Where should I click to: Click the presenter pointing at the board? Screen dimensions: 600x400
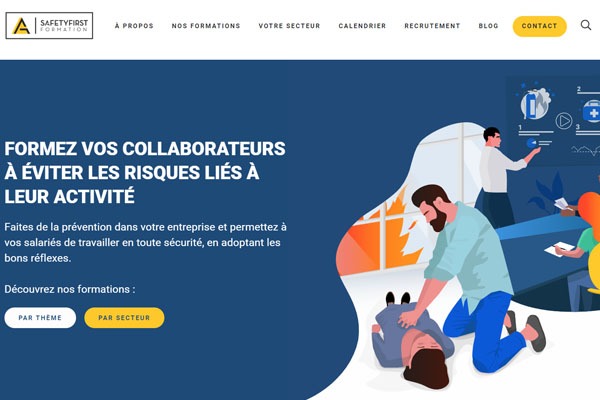pos(503,176)
